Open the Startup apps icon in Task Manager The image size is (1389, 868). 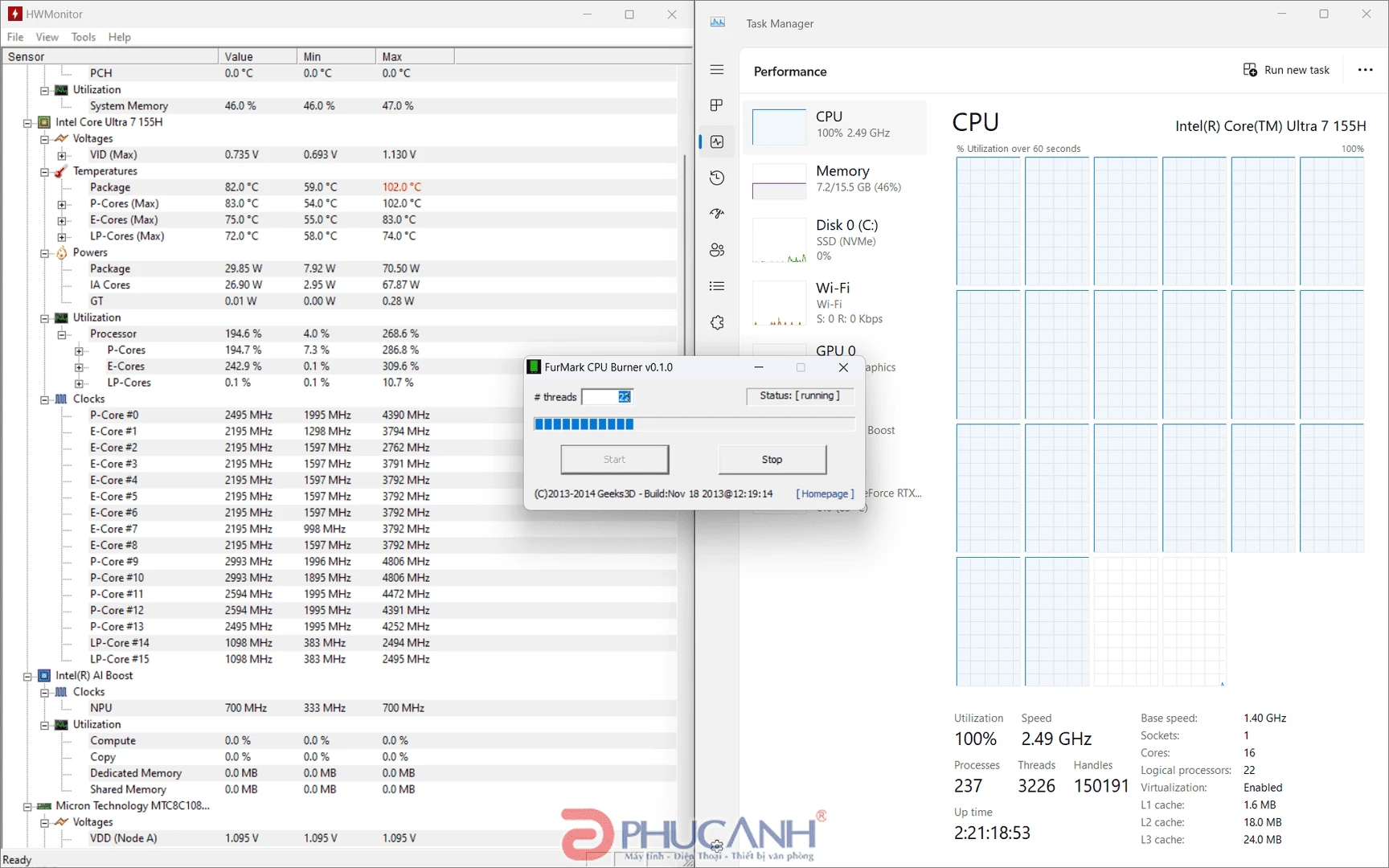(717, 214)
